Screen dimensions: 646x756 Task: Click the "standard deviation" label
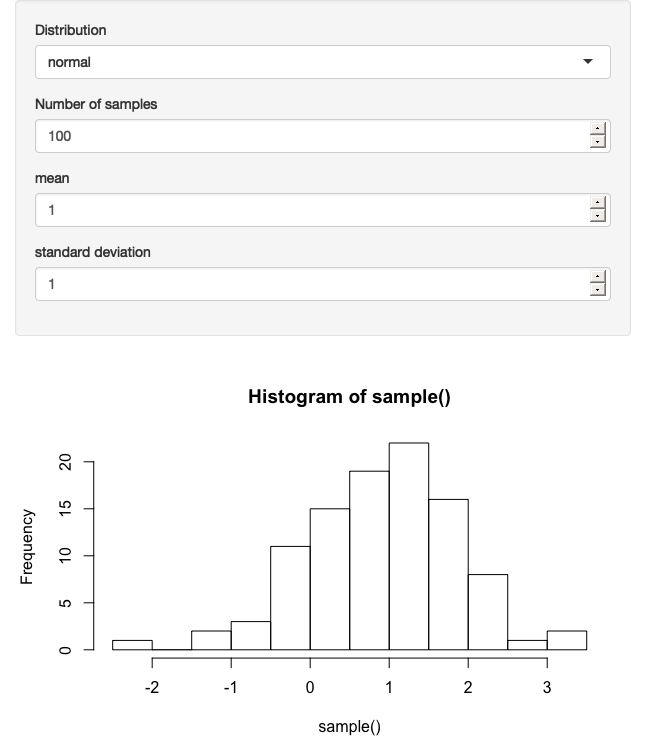click(93, 252)
